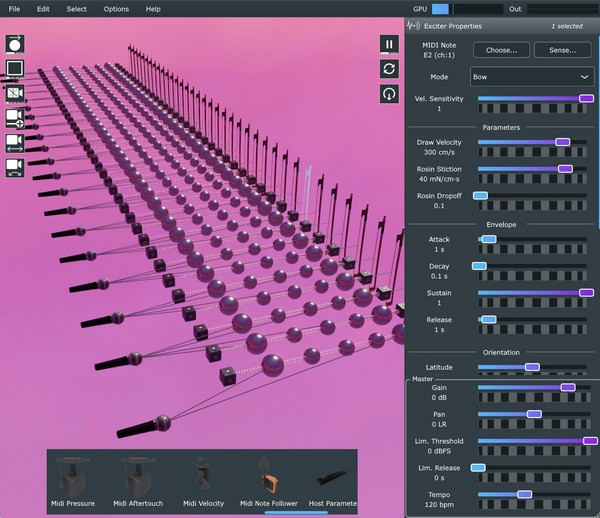This screenshot has width=600, height=518.
Task: Click the Draw Velocity slider handle
Action: click(x=562, y=143)
